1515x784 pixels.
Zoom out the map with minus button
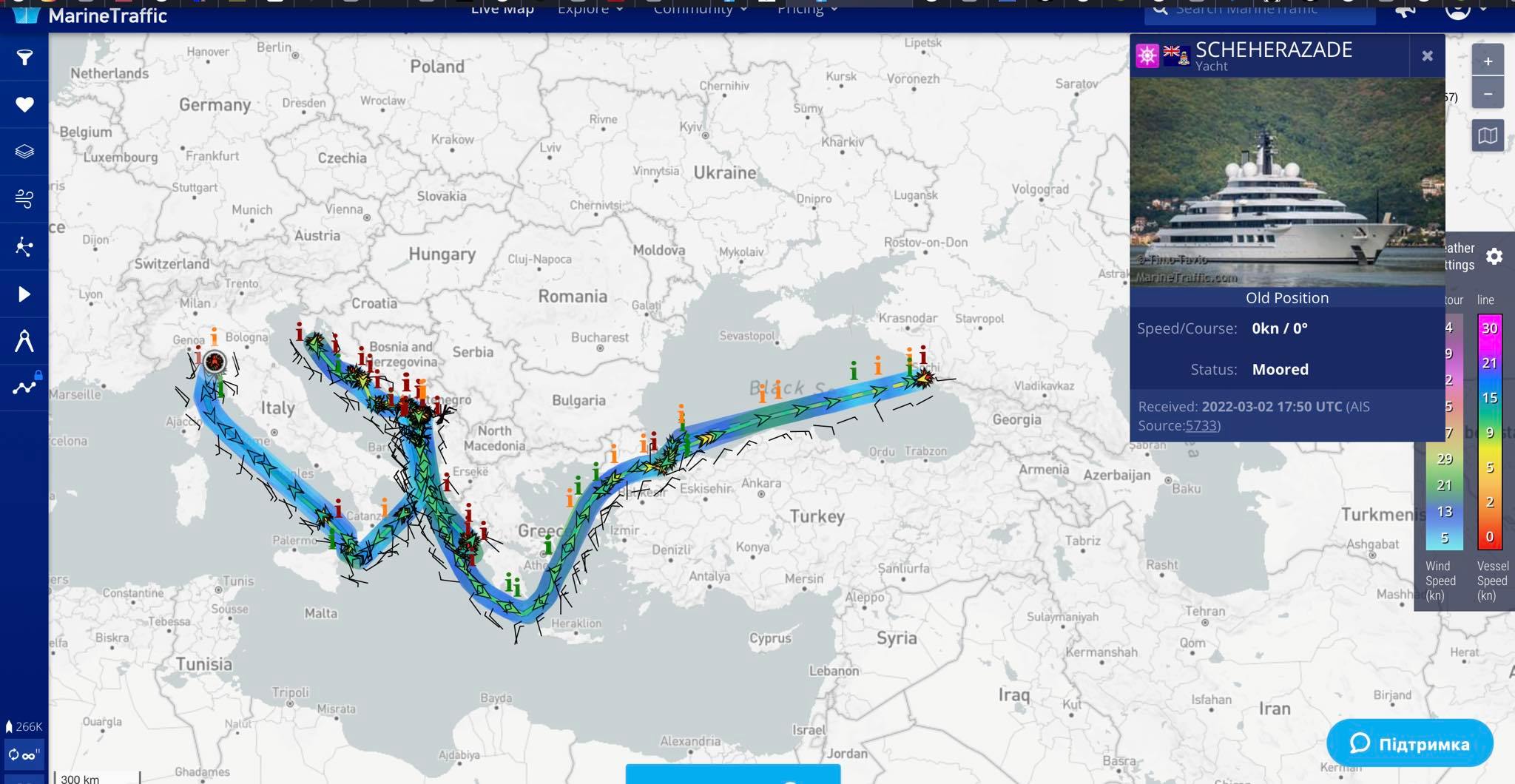pos(1488,94)
